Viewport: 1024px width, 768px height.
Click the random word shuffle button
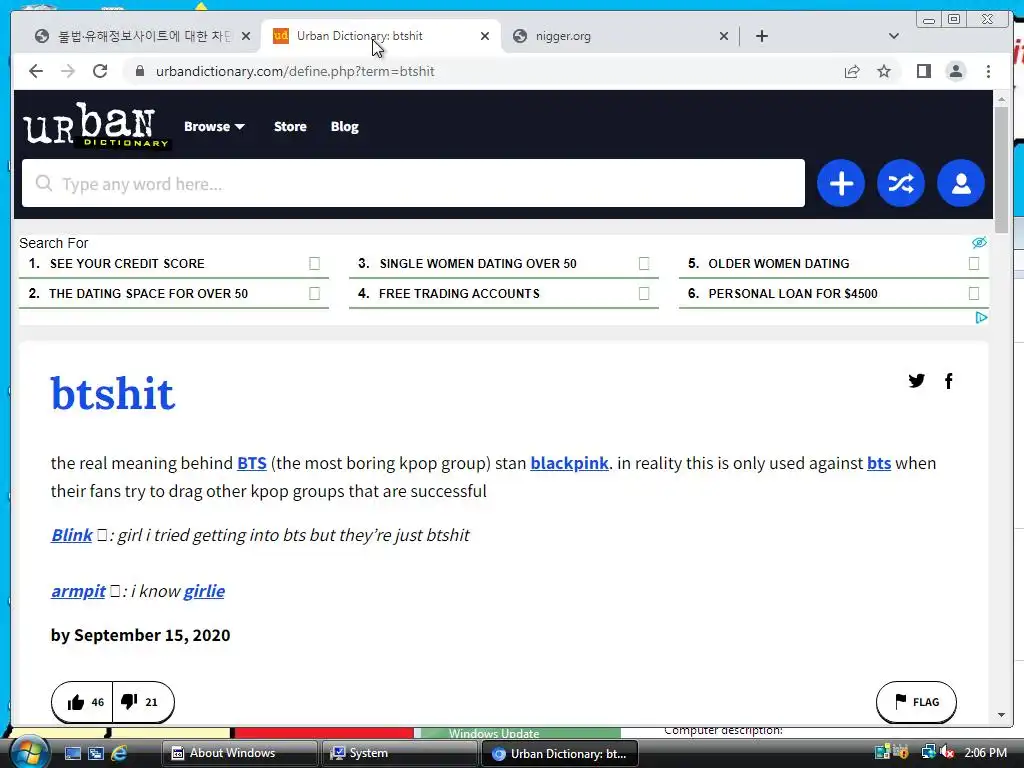coord(901,184)
